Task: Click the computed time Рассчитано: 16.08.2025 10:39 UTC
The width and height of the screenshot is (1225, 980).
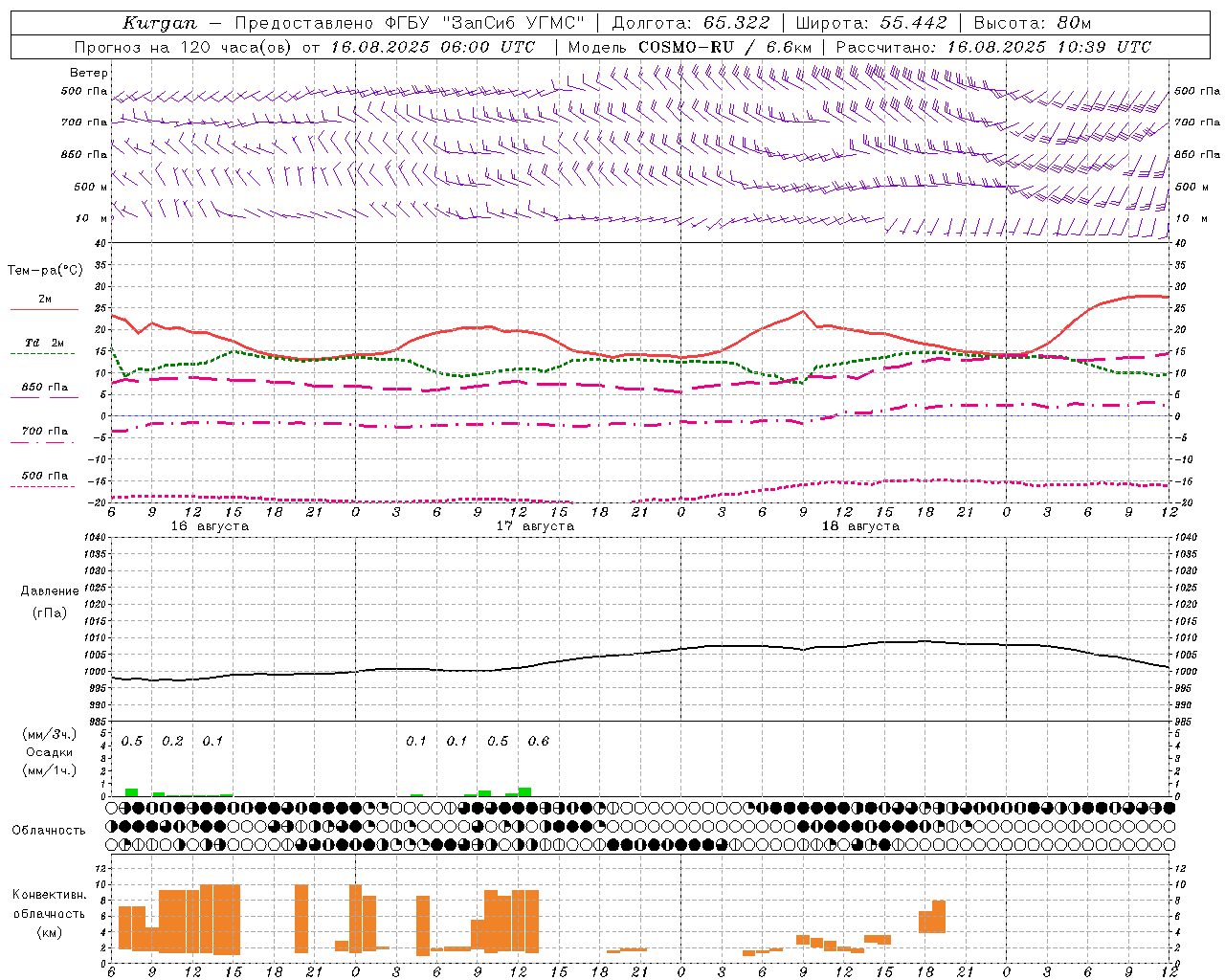Action: click(993, 47)
